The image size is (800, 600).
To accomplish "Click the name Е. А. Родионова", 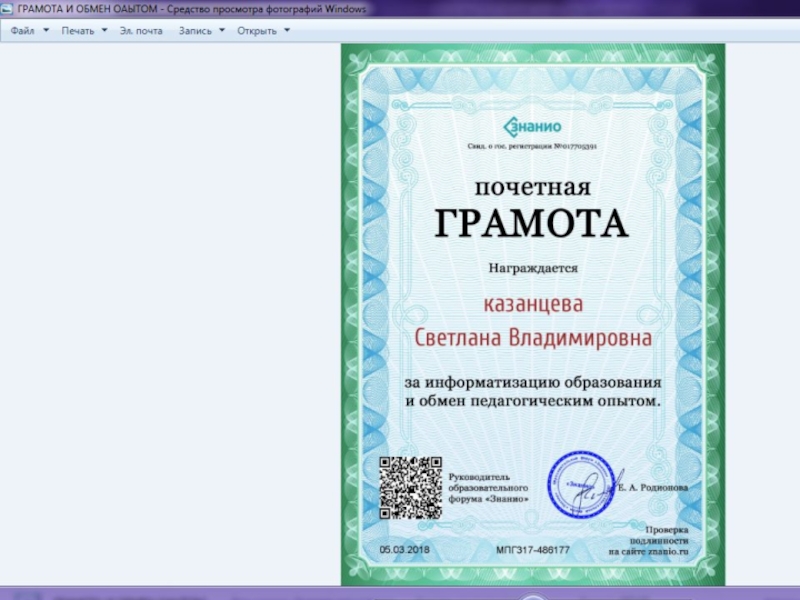I will point(653,488).
